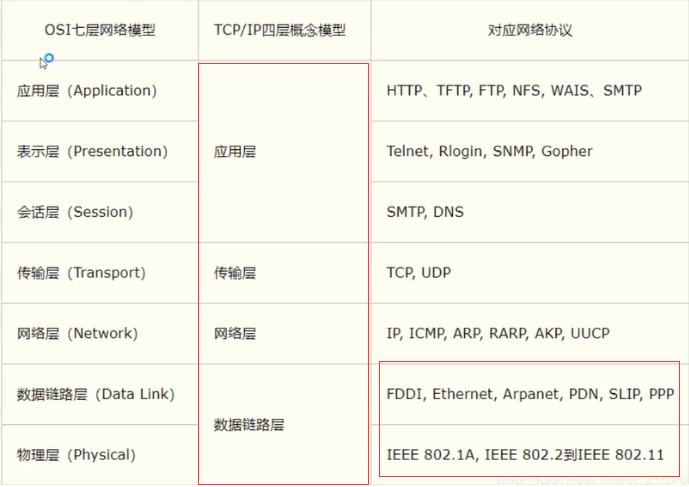The image size is (689, 487).
Task: Click the TCP, UDP protocols cell
Action: click(417, 273)
